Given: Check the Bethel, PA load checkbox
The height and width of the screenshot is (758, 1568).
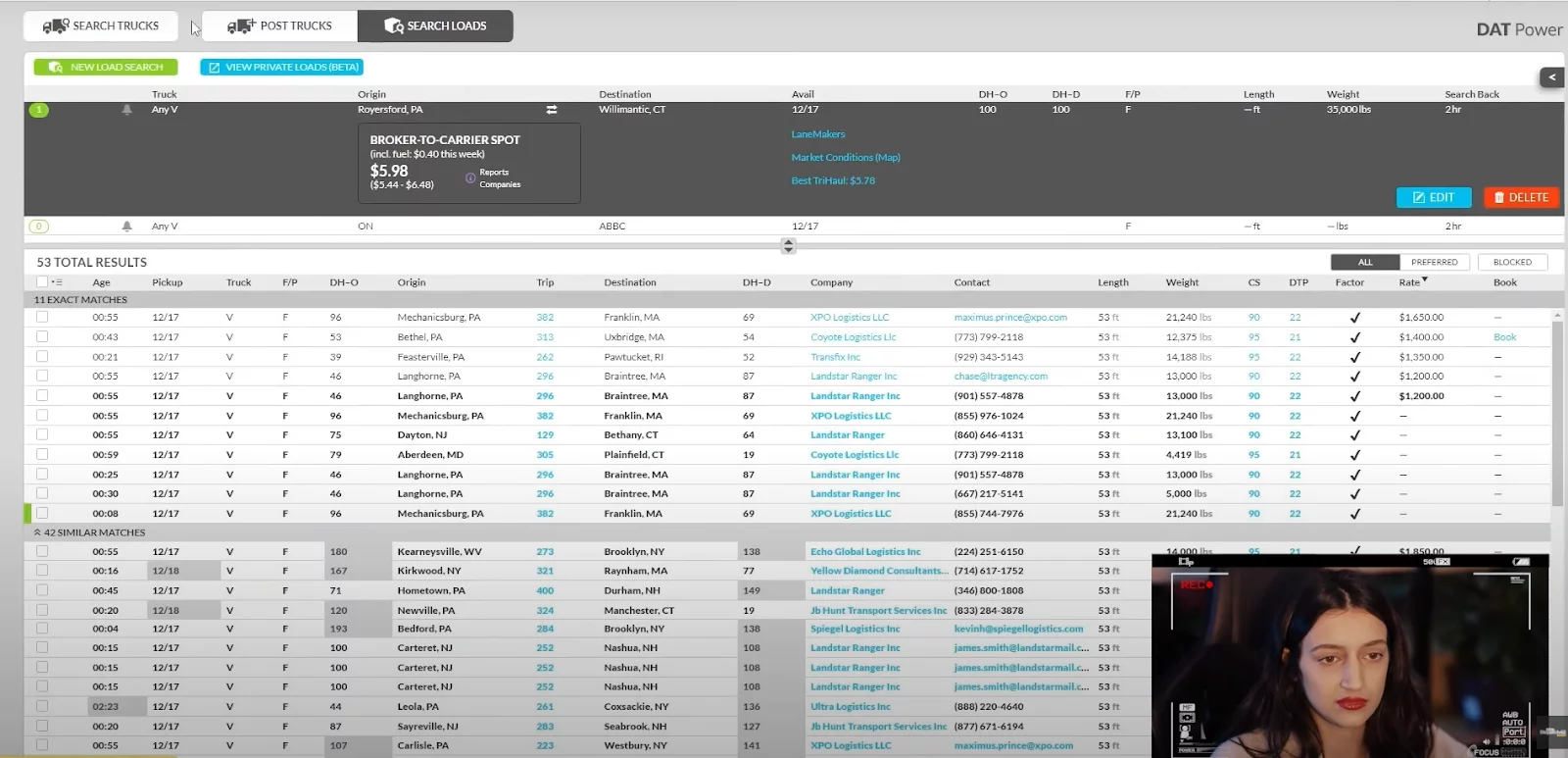Looking at the screenshot, I should (42, 336).
